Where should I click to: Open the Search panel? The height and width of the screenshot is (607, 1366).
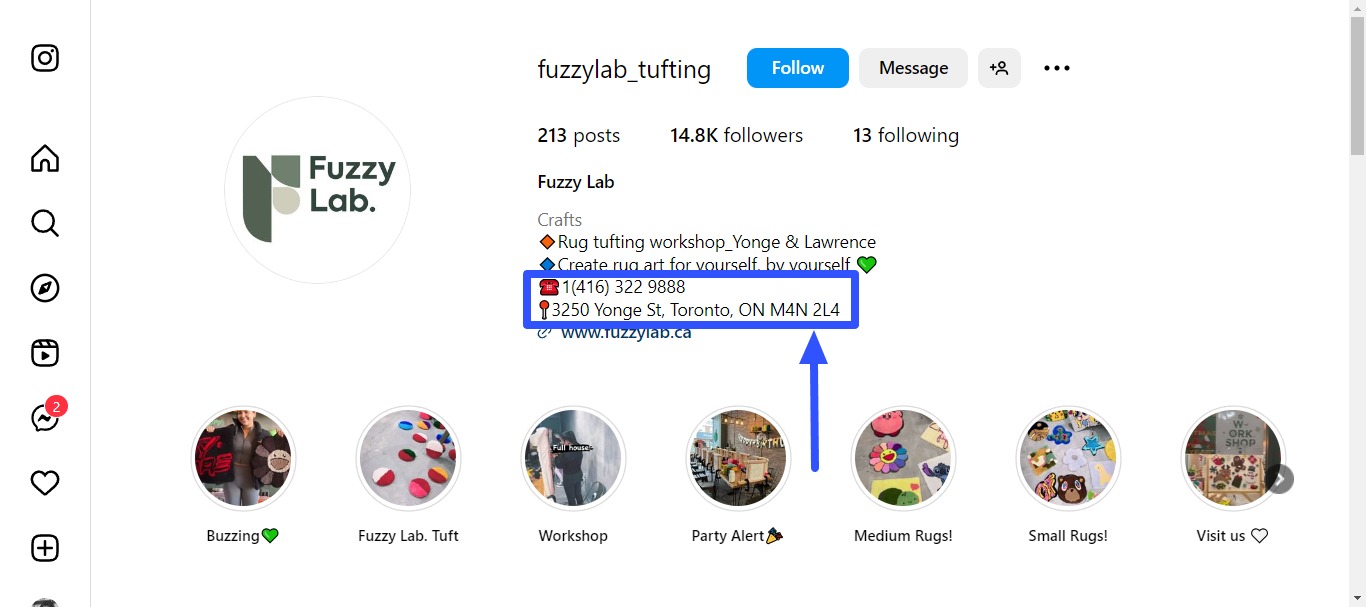click(44, 223)
